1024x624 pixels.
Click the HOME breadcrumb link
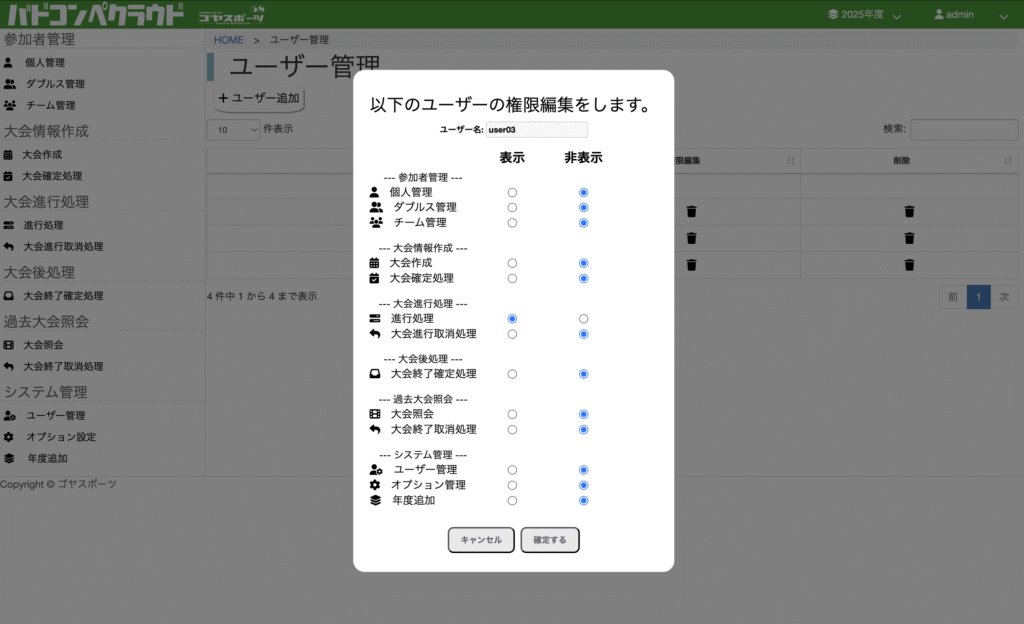point(229,40)
